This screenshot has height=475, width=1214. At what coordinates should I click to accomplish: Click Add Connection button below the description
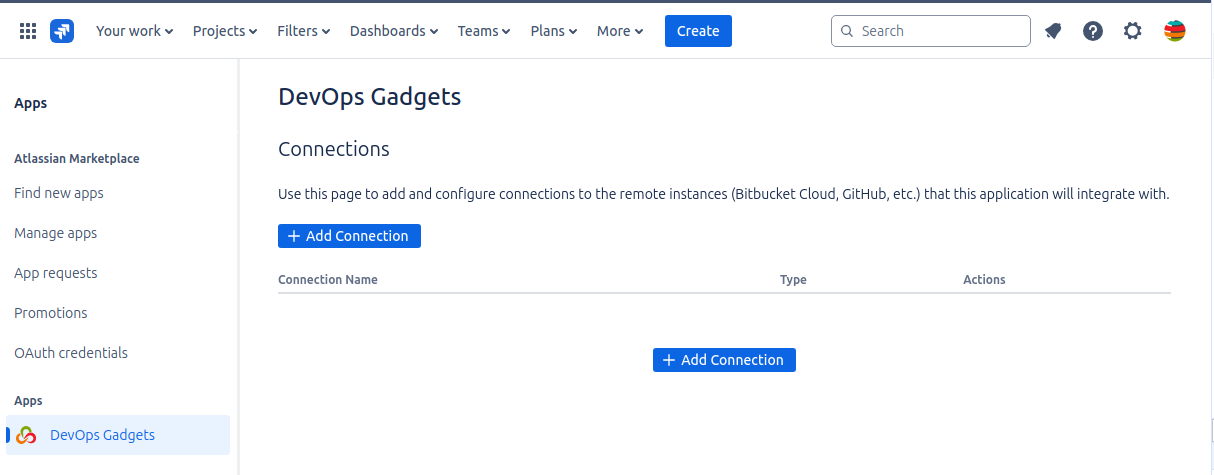349,236
